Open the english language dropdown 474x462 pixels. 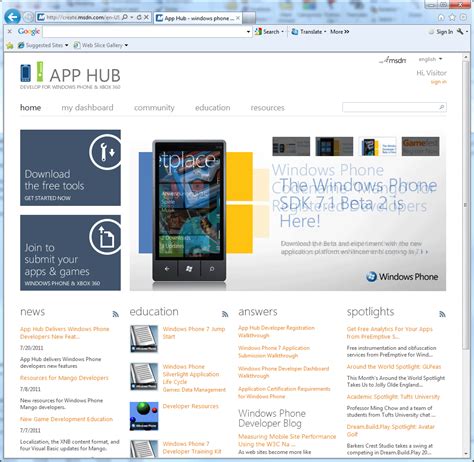pos(430,59)
